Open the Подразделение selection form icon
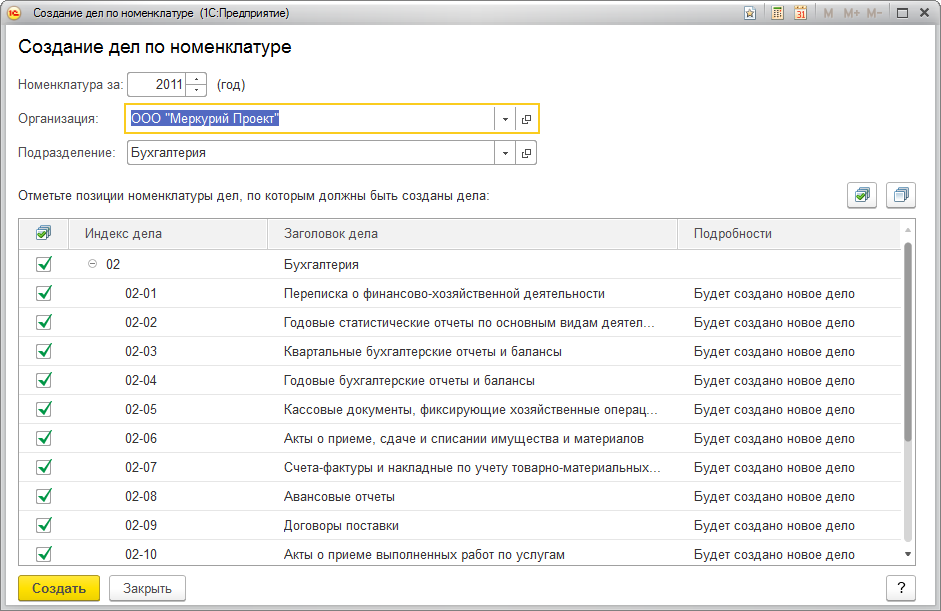 point(527,153)
